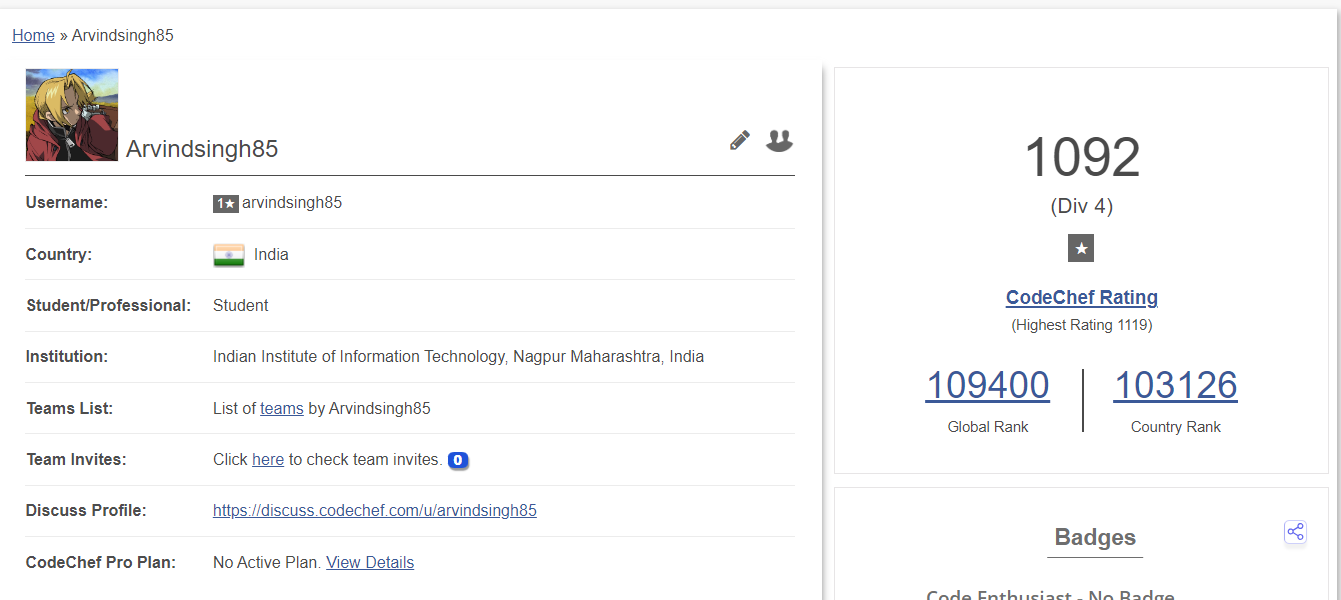Click Arvindsingh85 in the breadcrumb

[x=123, y=35]
